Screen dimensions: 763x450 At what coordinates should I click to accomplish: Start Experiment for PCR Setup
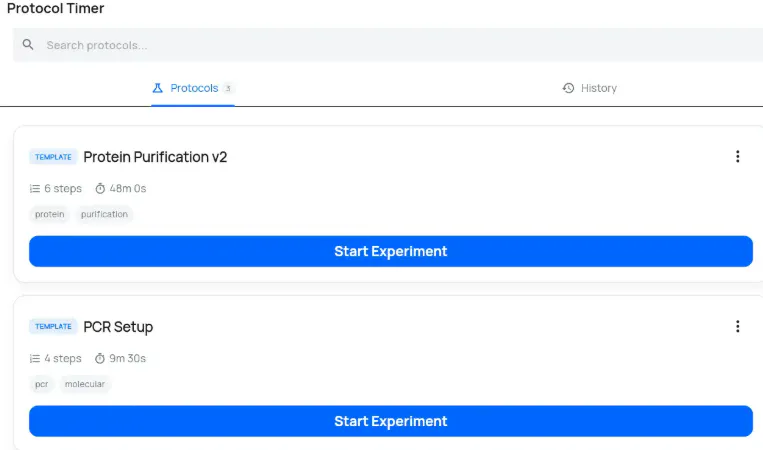point(391,421)
